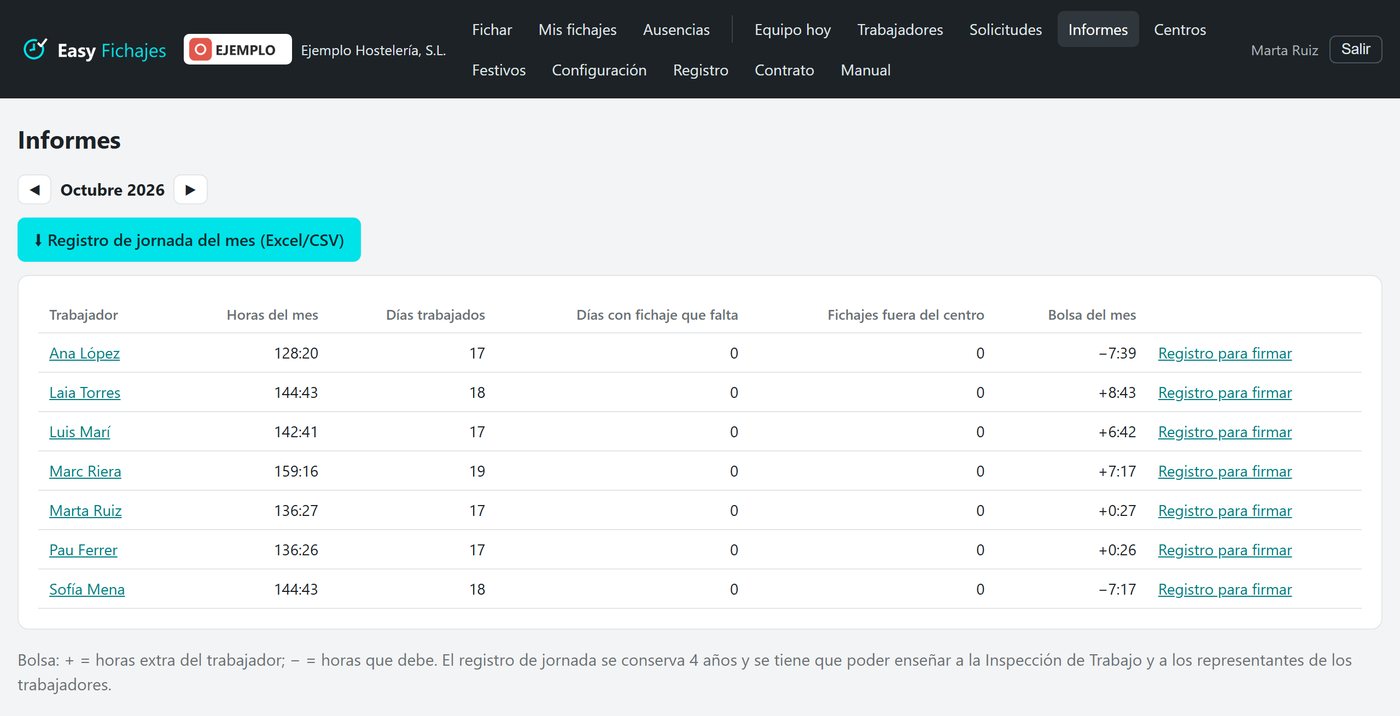This screenshot has height=716, width=1400.
Task: Open worker Luis Marí
Action: click(x=80, y=432)
